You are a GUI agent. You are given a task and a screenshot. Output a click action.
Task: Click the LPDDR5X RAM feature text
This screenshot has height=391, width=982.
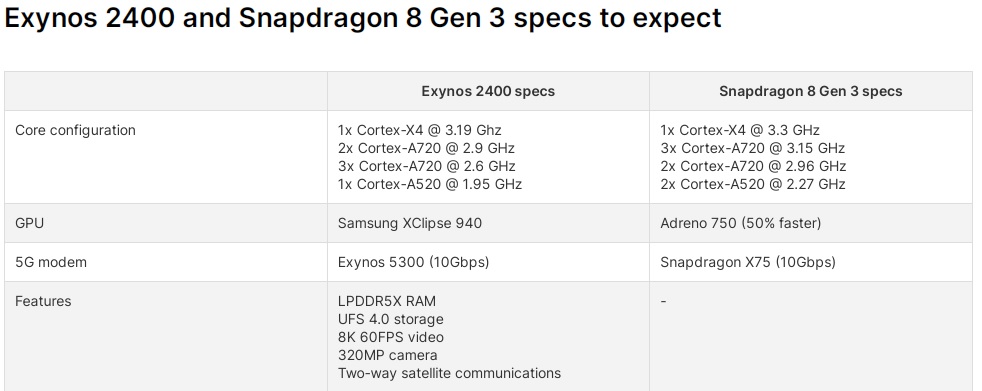[386, 301]
